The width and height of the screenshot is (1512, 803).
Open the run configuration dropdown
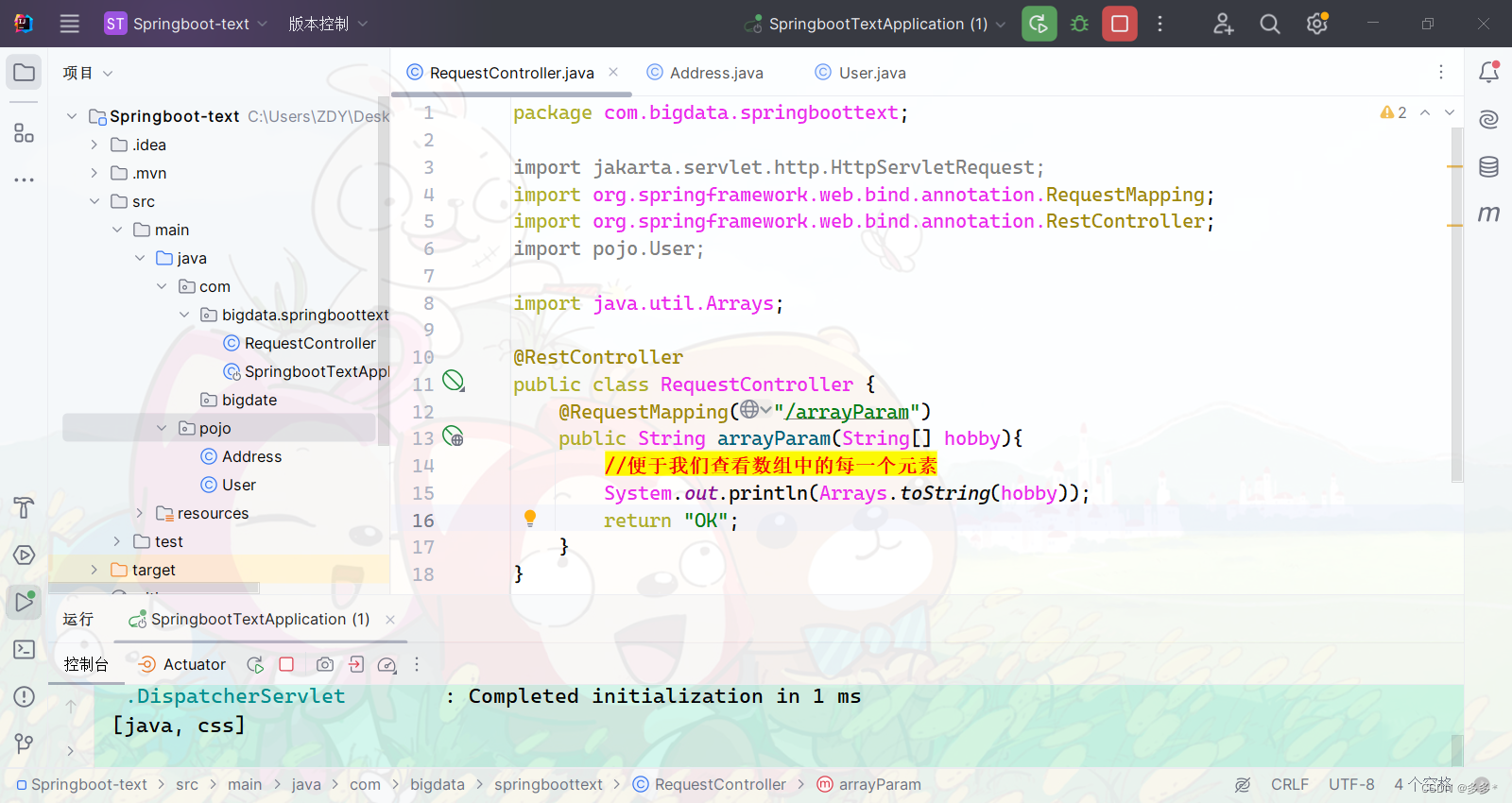pyautogui.click(x=875, y=24)
